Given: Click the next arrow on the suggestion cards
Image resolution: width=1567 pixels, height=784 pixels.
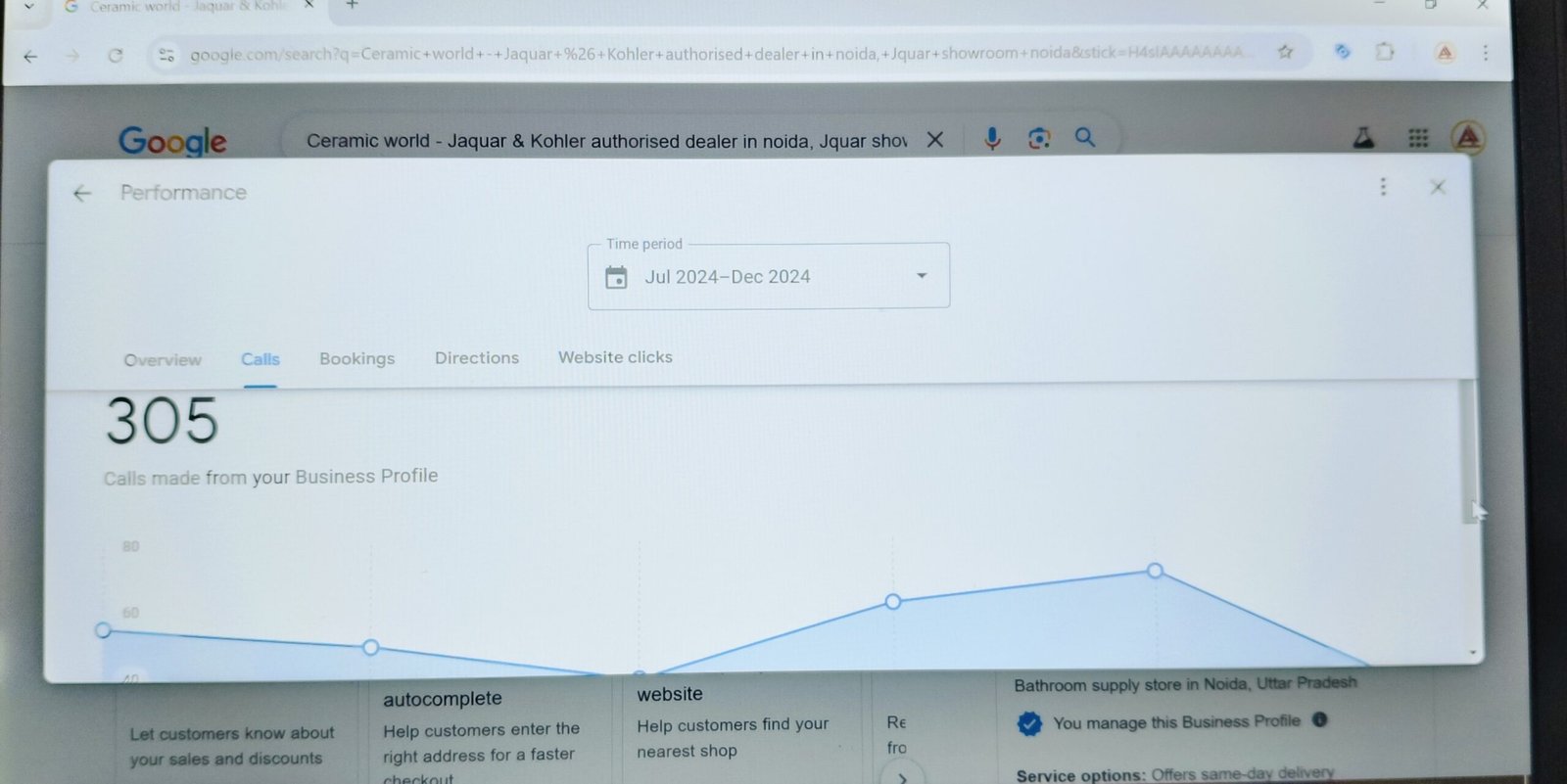Looking at the screenshot, I should pyautogui.click(x=902, y=777).
